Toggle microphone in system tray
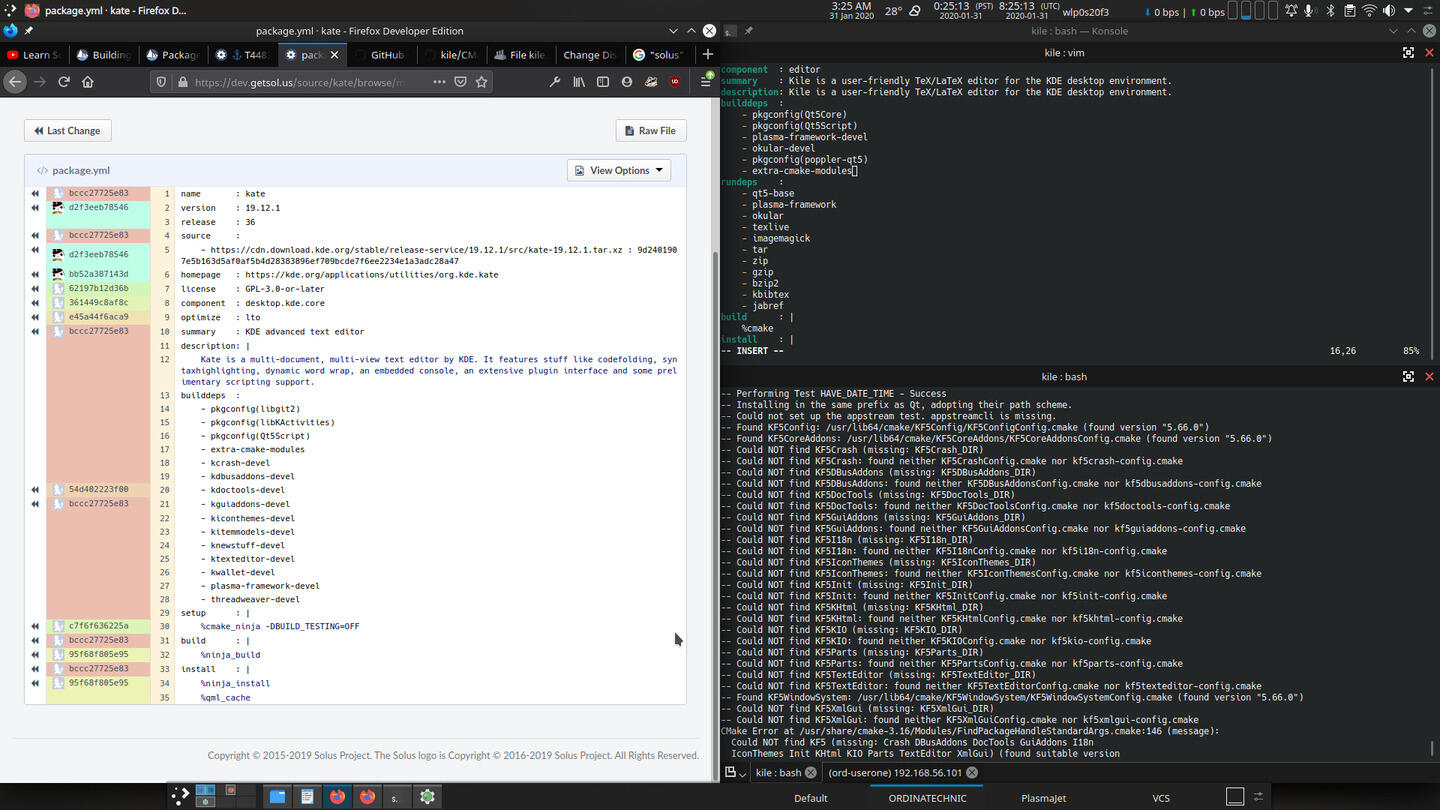1440x810 pixels. click(1309, 11)
